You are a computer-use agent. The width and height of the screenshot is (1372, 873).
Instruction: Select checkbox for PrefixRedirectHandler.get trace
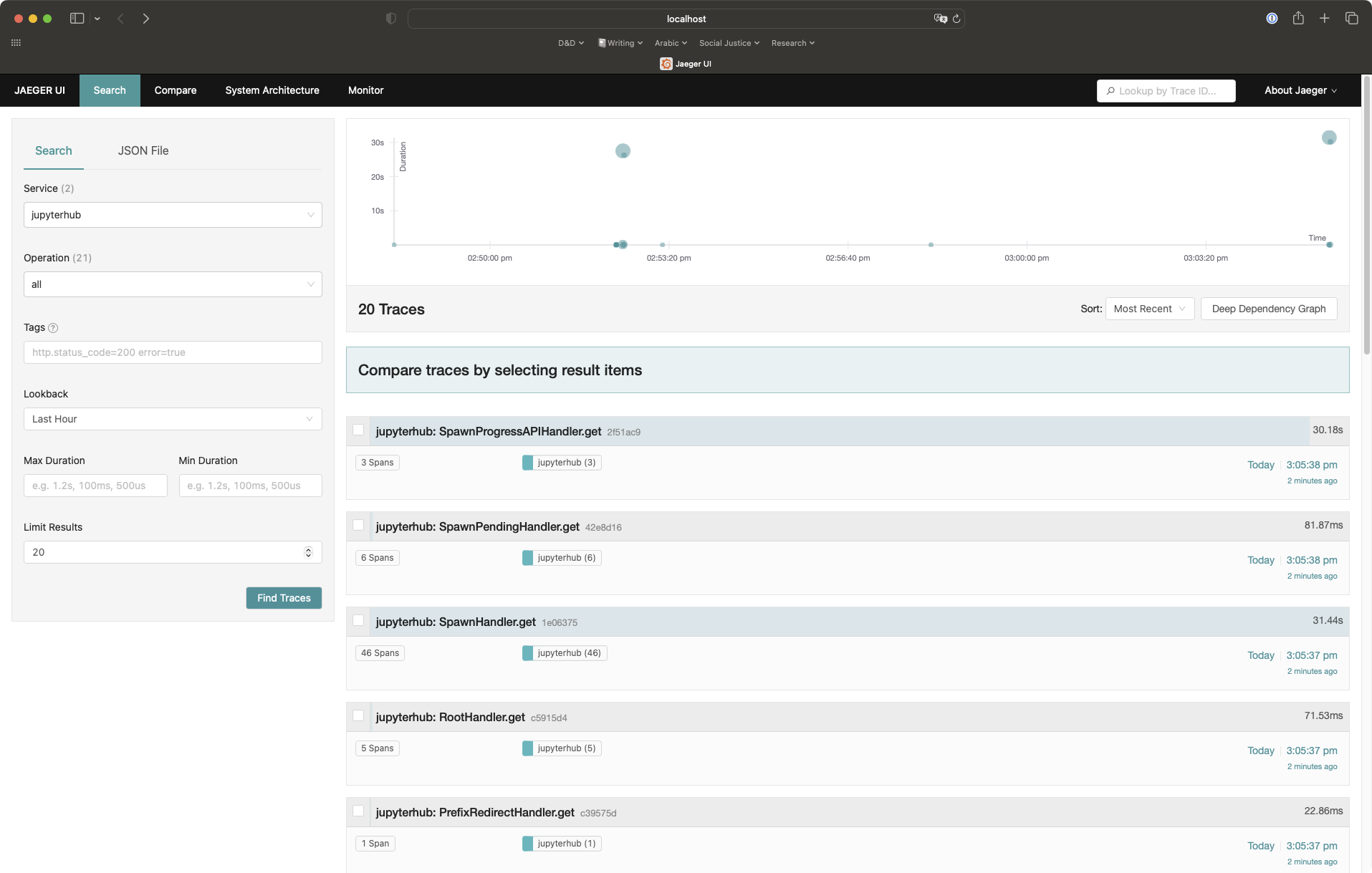pyautogui.click(x=358, y=811)
